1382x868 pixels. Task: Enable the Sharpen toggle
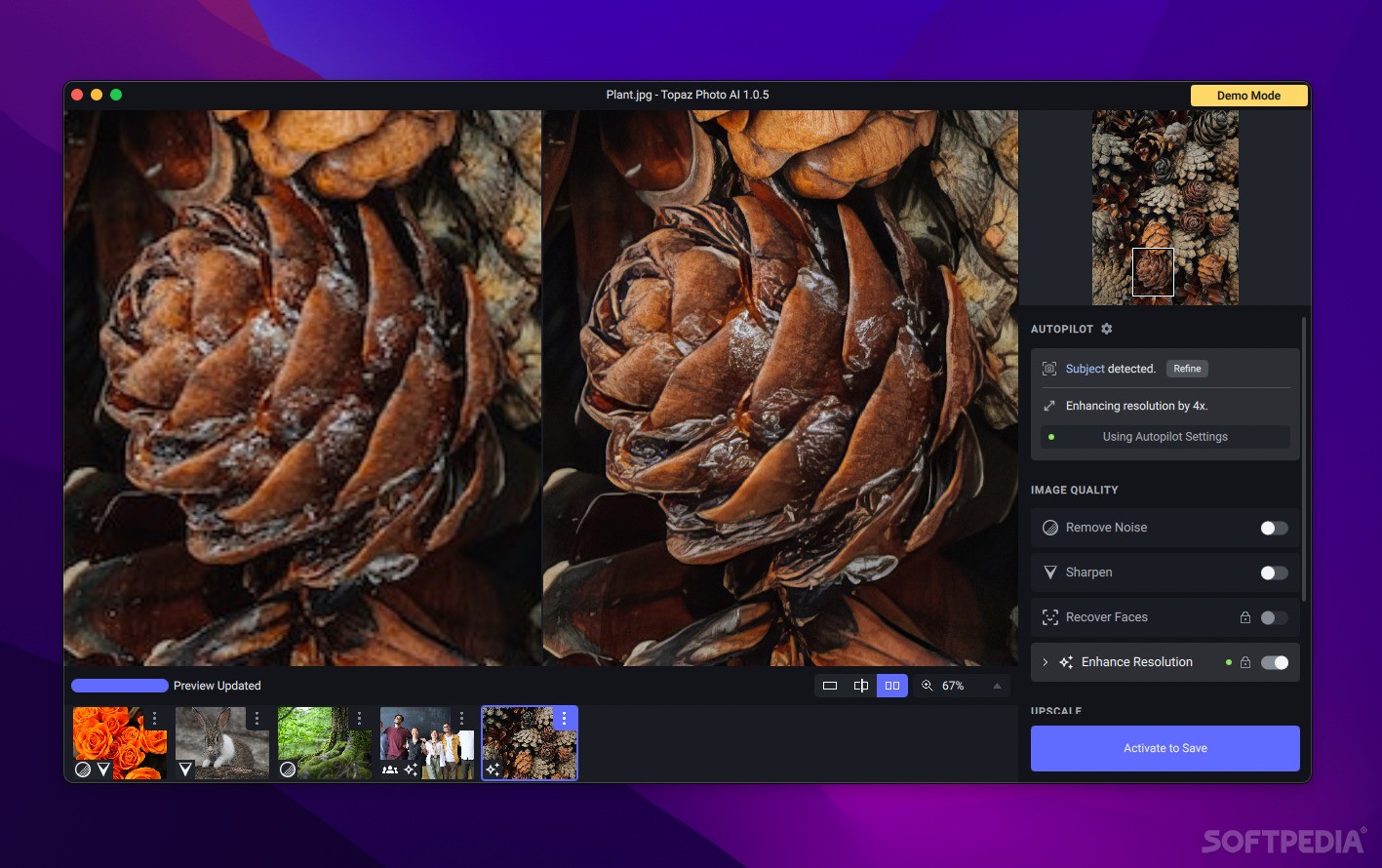(x=1274, y=572)
